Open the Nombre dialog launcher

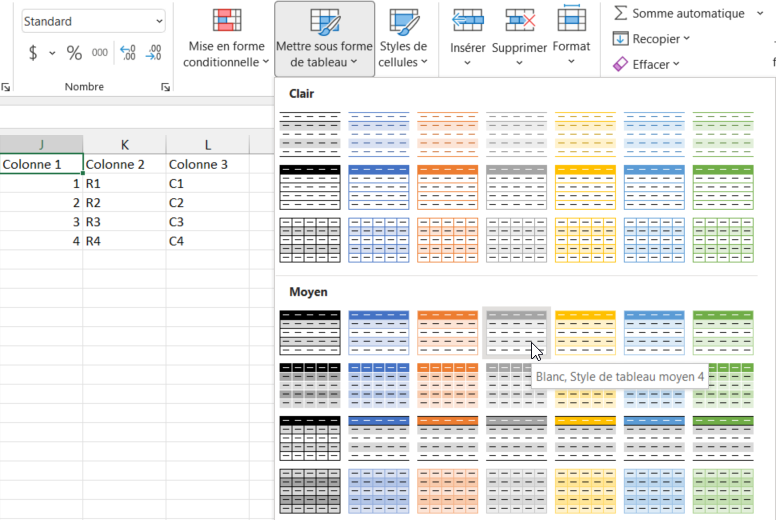(165, 88)
